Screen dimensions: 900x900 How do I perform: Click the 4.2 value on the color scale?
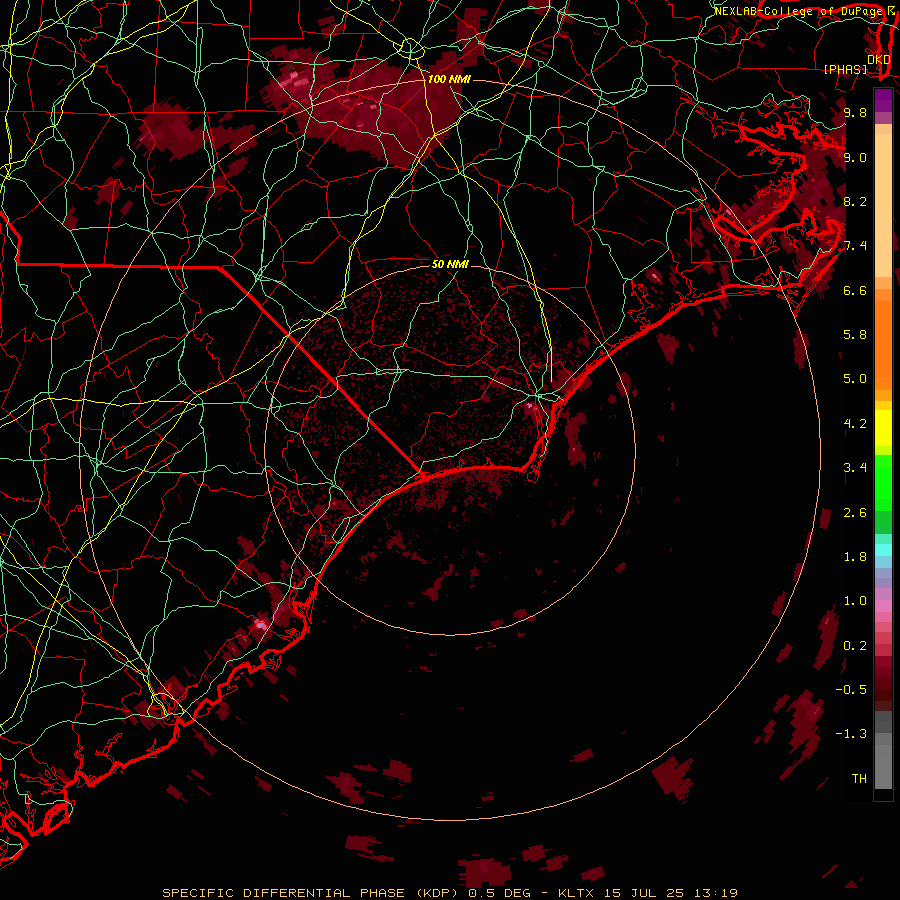[855, 424]
